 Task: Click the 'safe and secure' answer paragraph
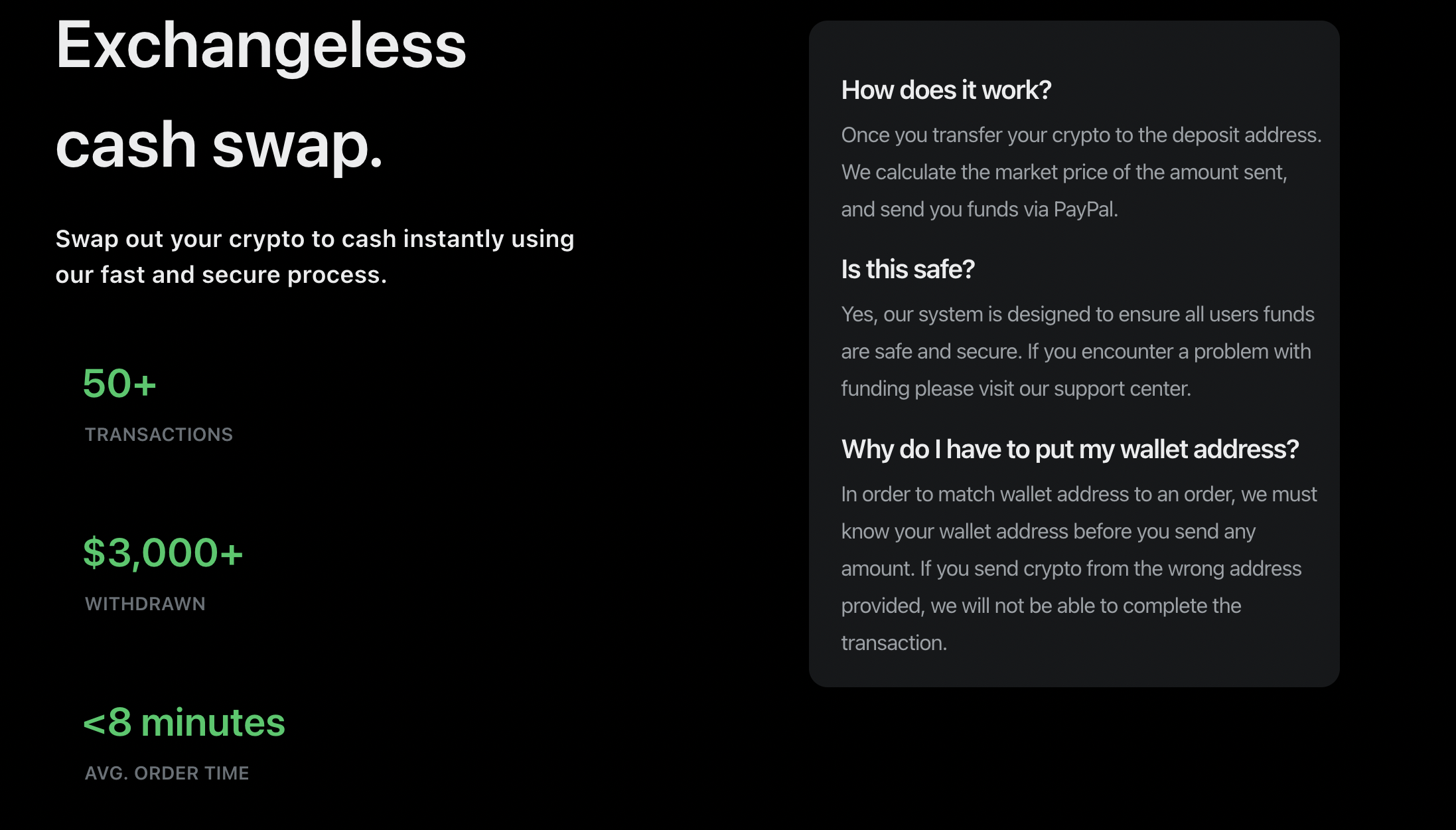click(1078, 351)
